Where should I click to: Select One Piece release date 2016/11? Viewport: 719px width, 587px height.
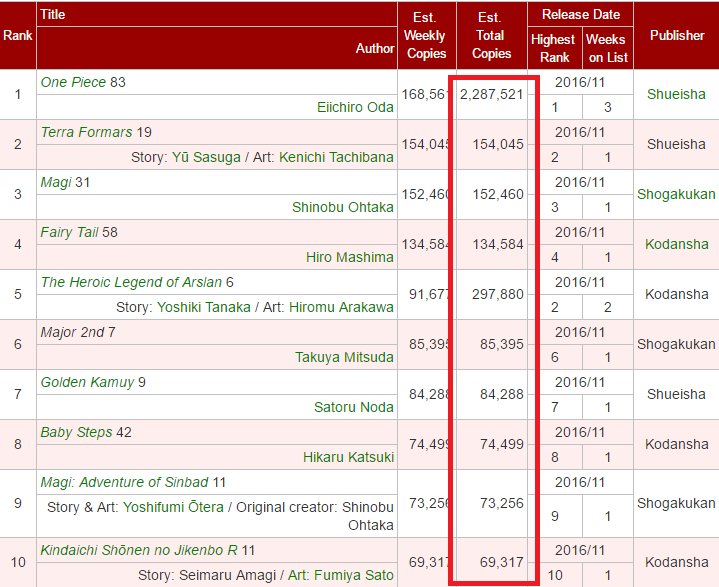click(580, 82)
